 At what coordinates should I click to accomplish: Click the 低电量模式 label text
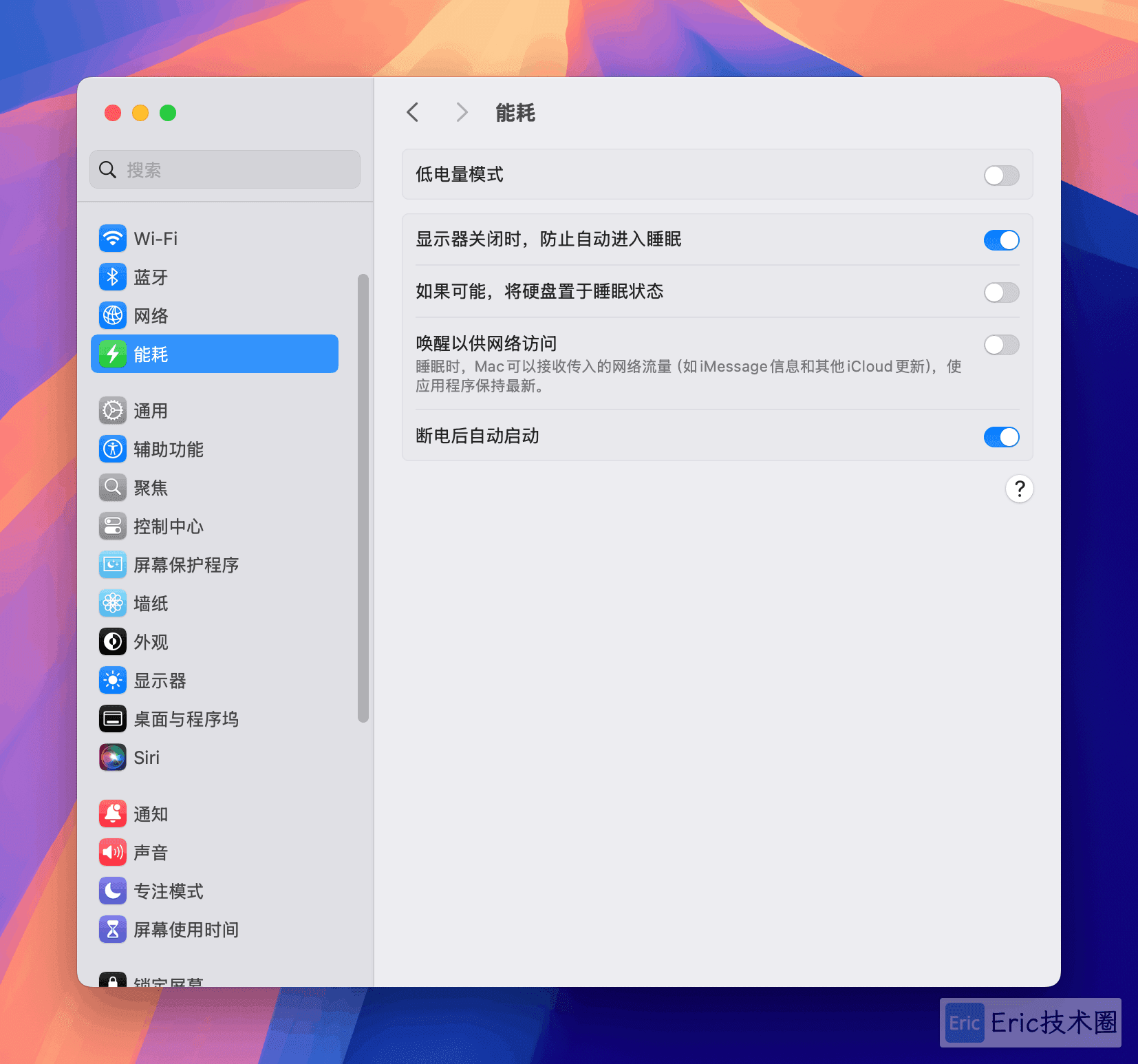click(460, 175)
